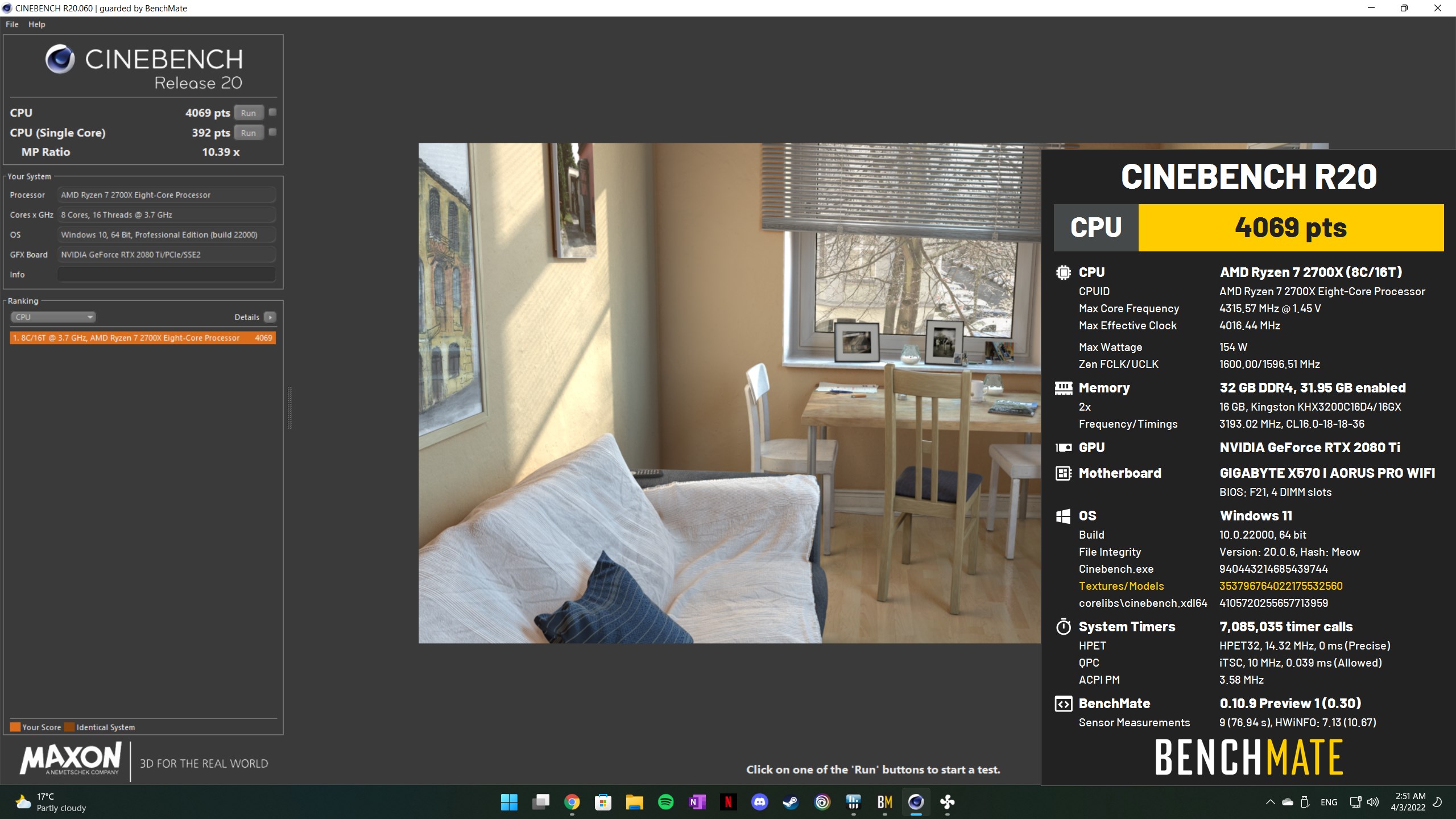
Task: Click the rendered room image
Action: tap(730, 393)
